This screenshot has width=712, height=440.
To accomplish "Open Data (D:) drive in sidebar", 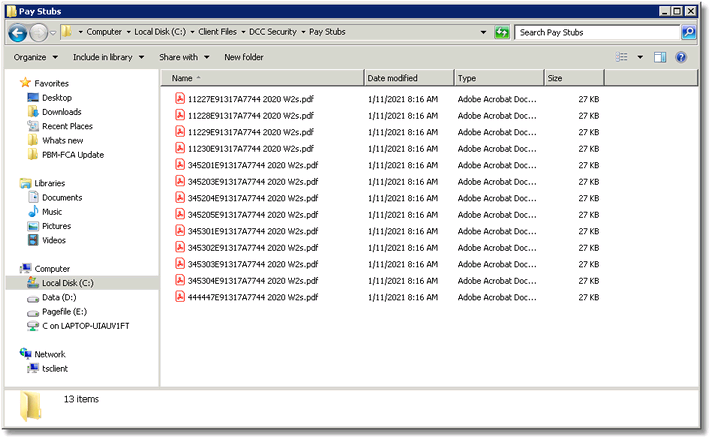I will pos(59,297).
